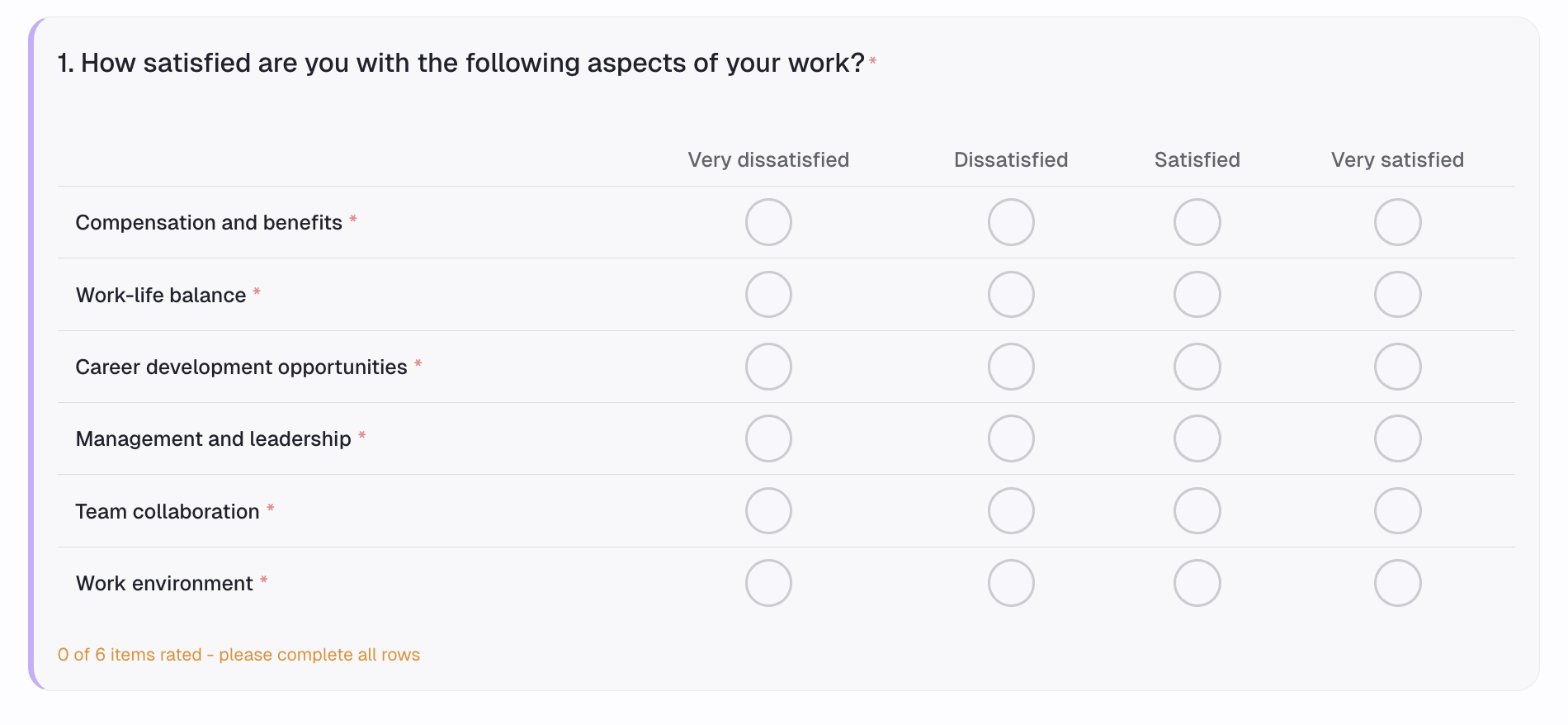Rate Team collaboration as Dissatisfied
This screenshot has width=1568, height=725.
(x=1011, y=510)
